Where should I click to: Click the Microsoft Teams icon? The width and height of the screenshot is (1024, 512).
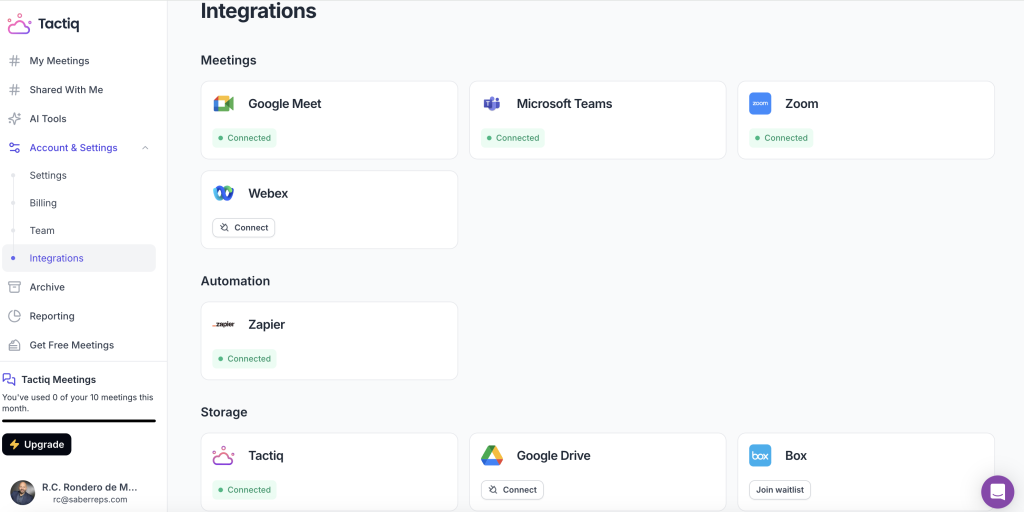pos(492,104)
